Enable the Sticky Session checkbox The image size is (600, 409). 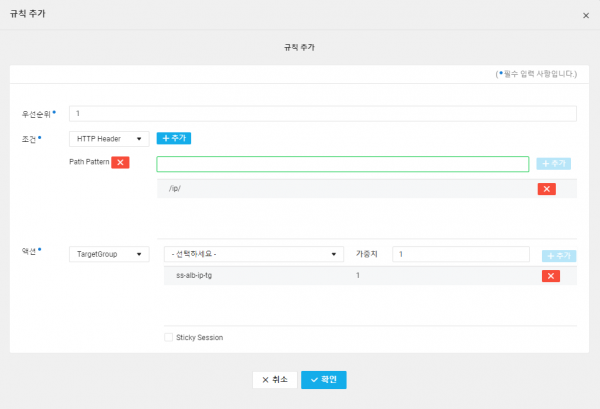coord(168,337)
